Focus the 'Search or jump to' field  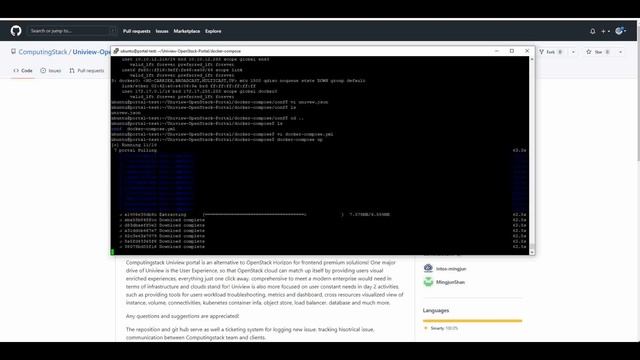72,31
